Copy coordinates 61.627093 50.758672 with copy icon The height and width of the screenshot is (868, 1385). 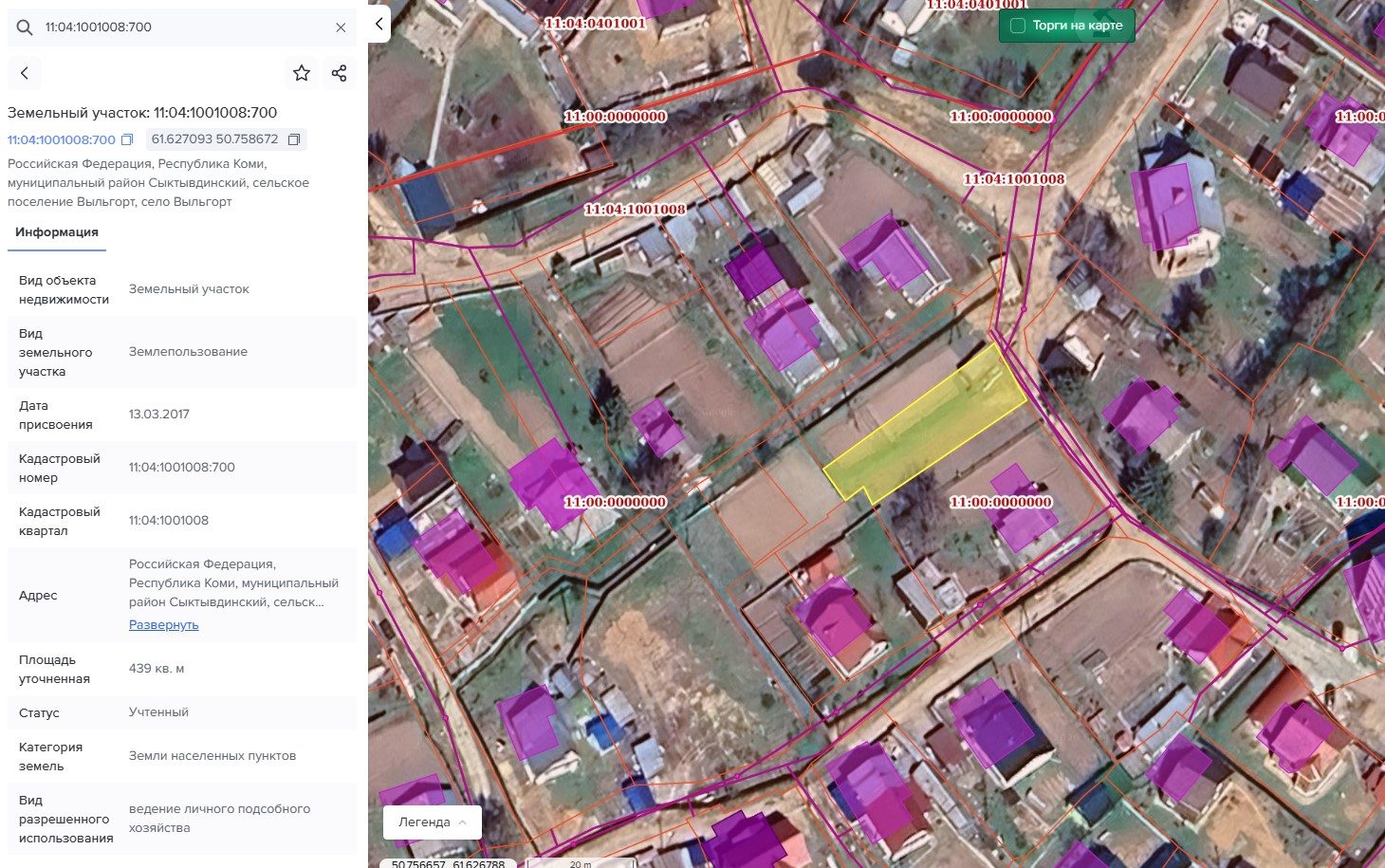click(294, 139)
